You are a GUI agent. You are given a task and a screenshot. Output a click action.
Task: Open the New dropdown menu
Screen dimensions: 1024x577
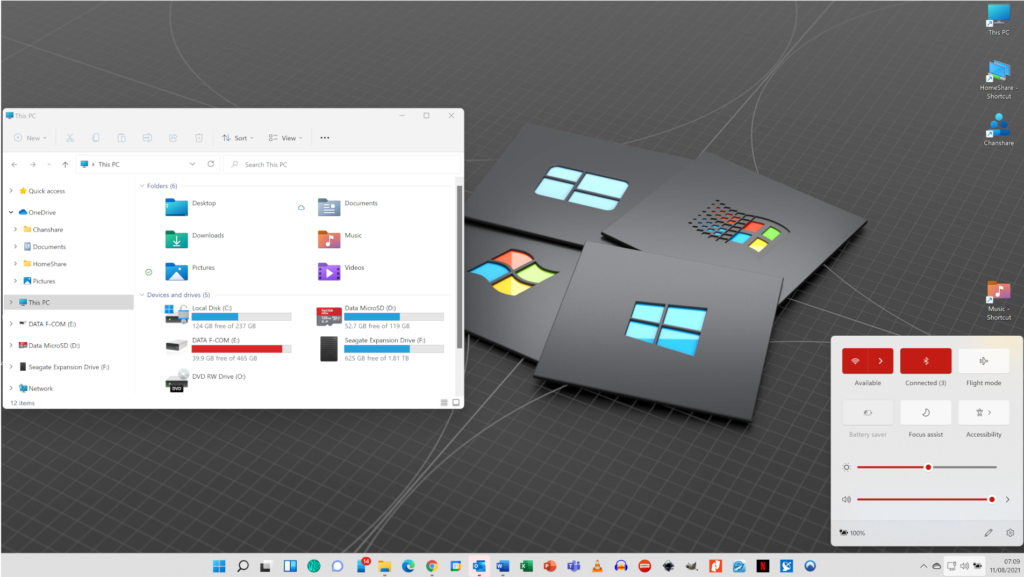[x=30, y=138]
